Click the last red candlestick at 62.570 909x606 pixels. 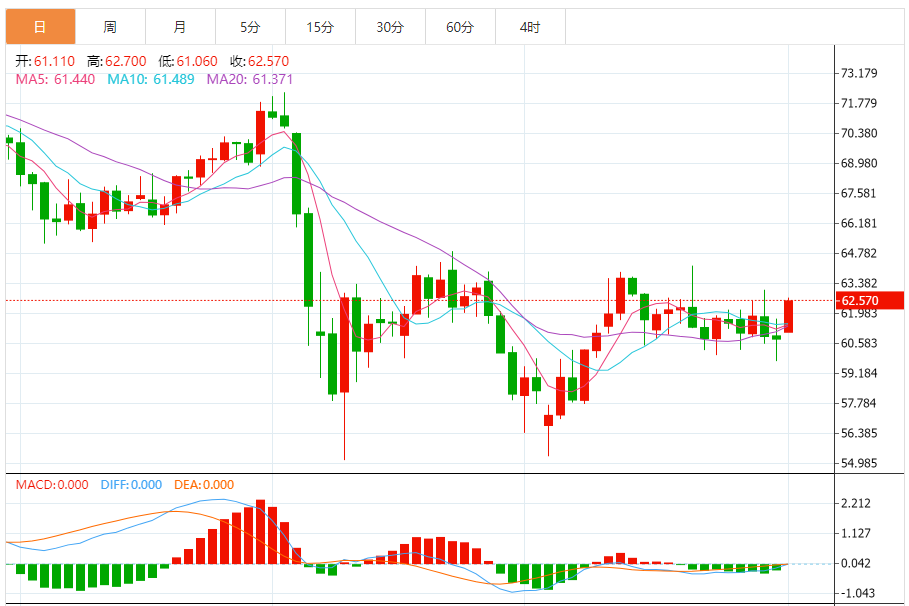[x=788, y=316]
